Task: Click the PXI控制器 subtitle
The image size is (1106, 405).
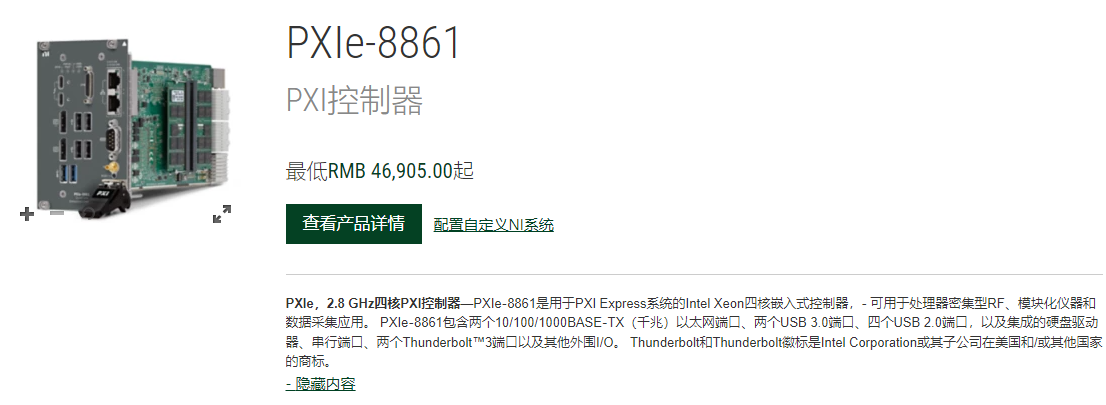Action: (354, 100)
